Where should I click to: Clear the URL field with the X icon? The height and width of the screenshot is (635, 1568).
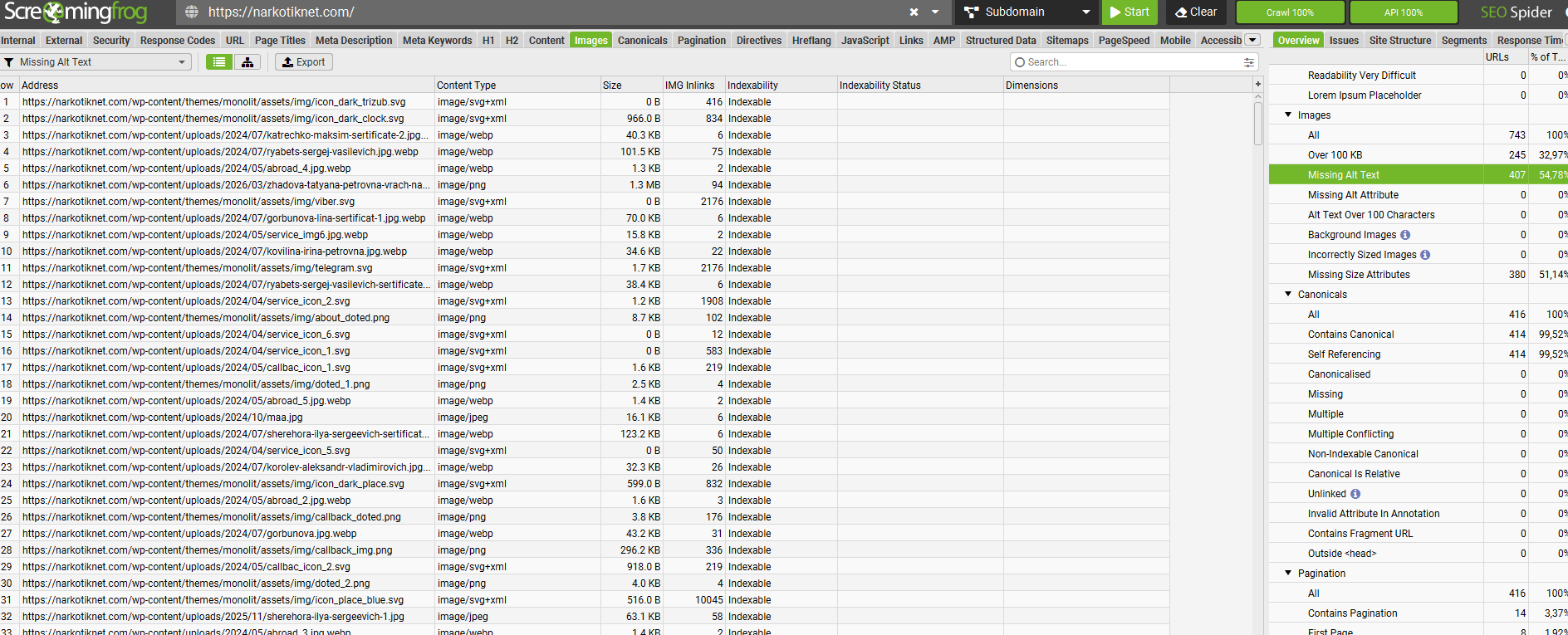point(914,12)
